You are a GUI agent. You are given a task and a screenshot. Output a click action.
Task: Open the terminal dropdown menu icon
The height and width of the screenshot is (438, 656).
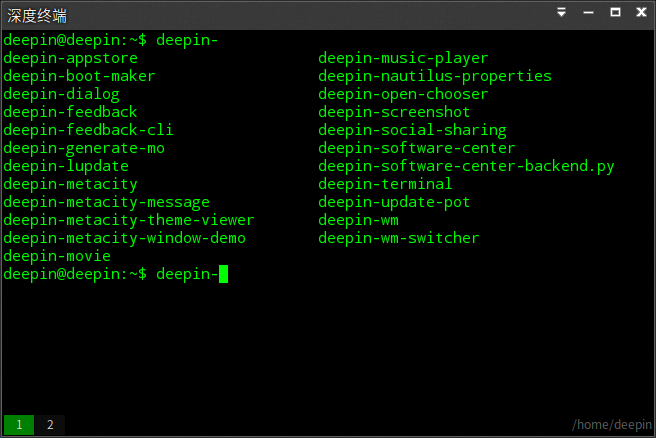pos(561,12)
